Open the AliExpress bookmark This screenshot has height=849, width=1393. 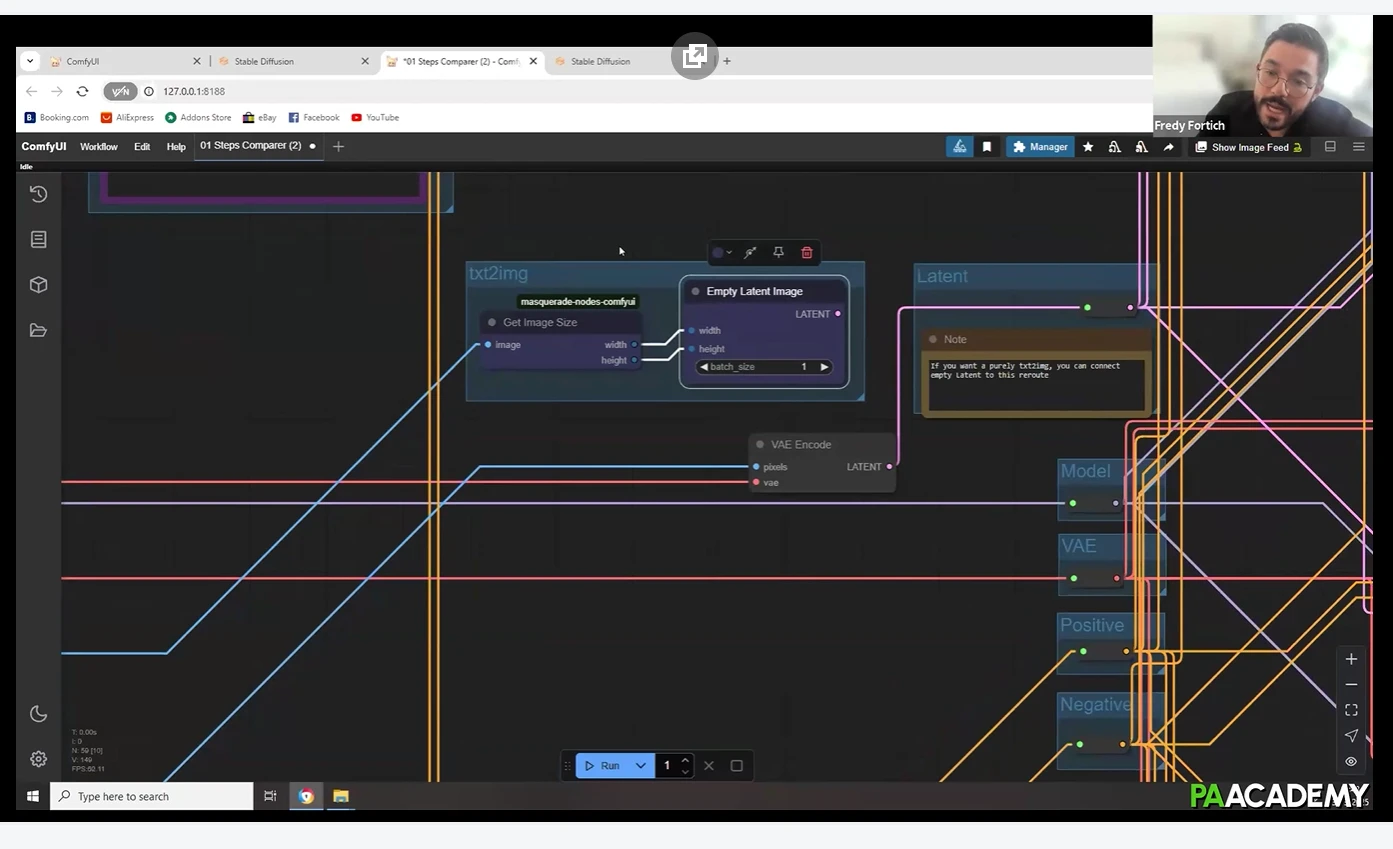point(127,117)
